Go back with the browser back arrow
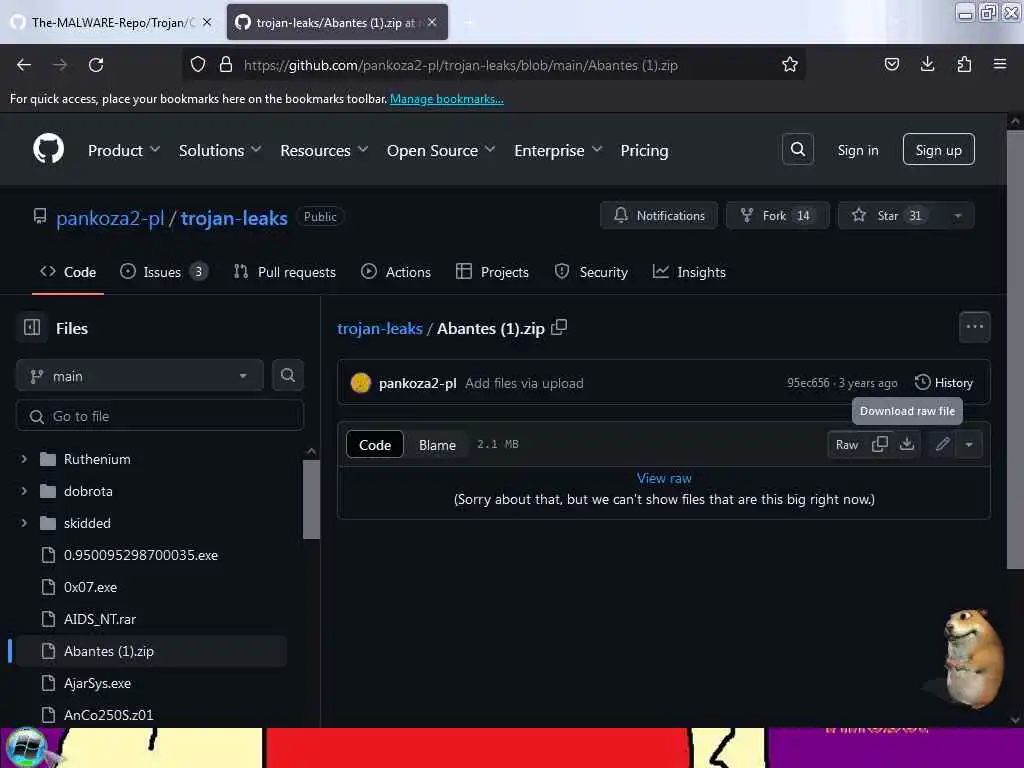Viewport: 1024px width, 768px height. 24,65
